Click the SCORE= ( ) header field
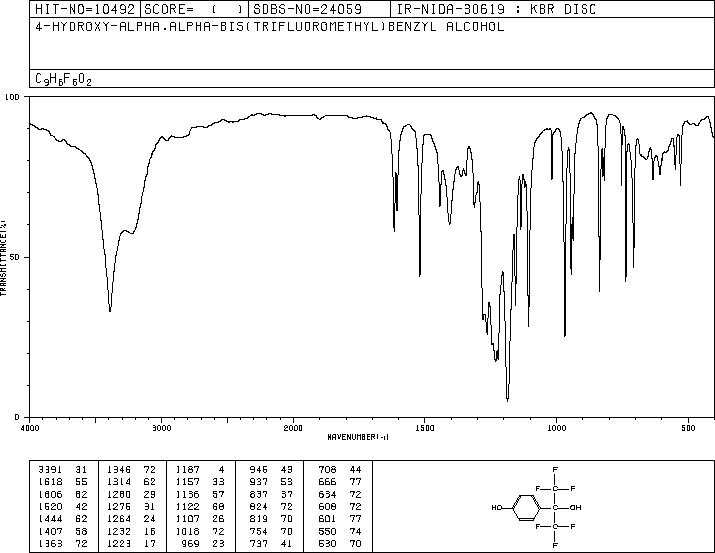 coord(194,9)
